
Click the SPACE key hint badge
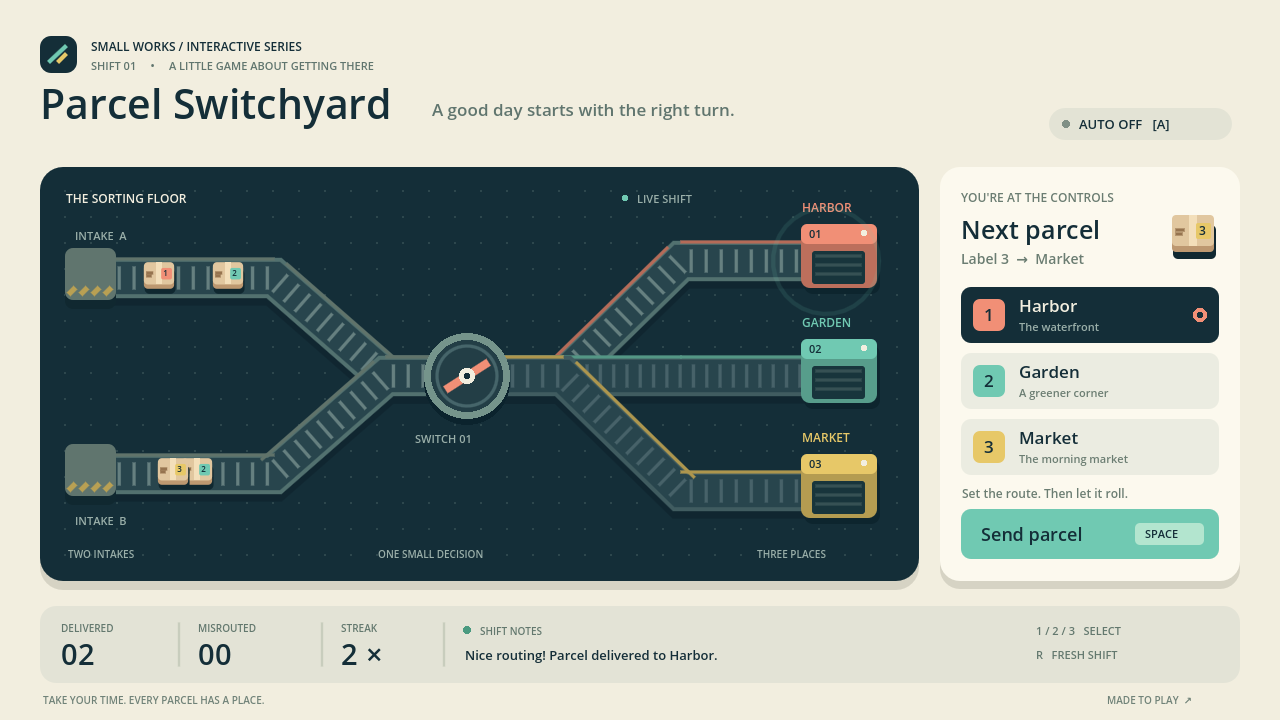point(1169,534)
